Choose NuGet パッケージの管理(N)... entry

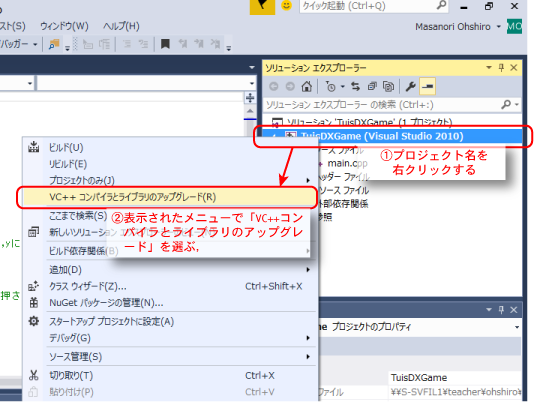click(x=106, y=303)
